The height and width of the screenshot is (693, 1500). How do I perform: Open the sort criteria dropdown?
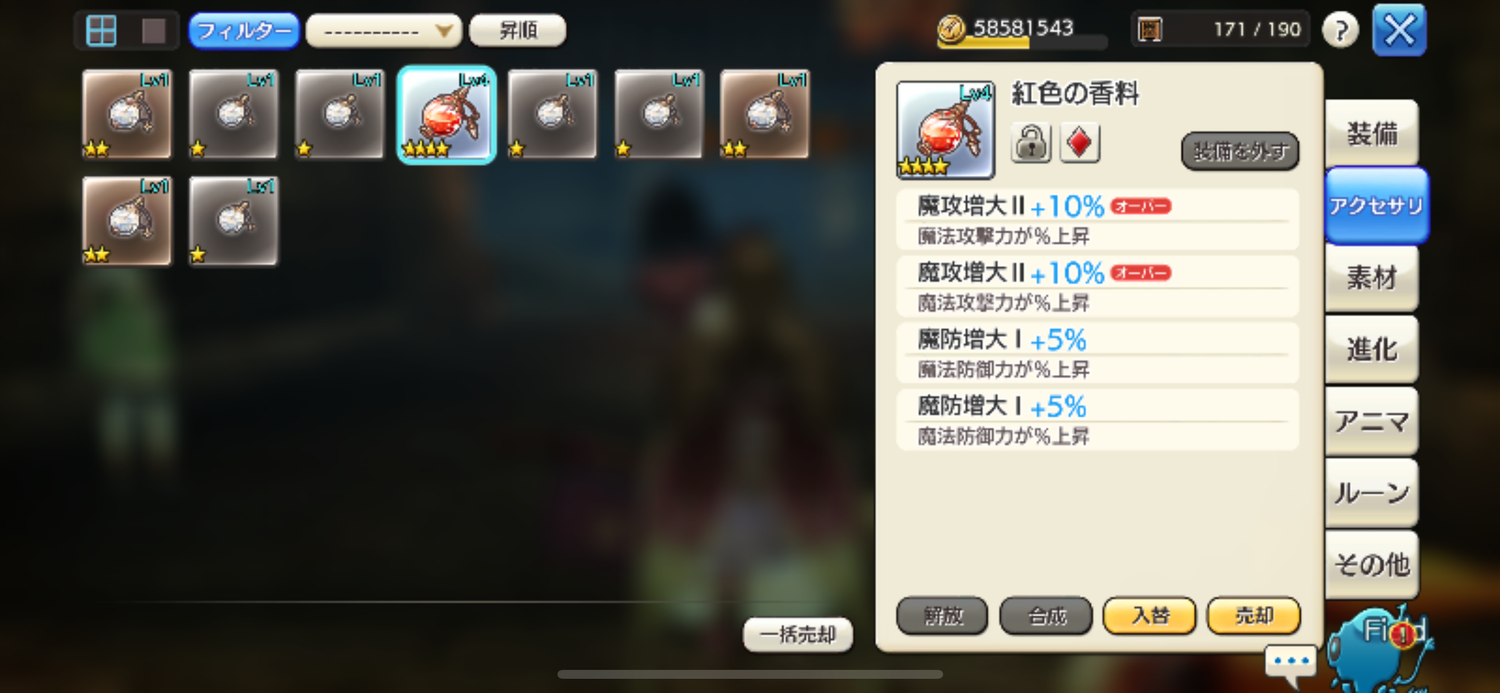tap(384, 31)
